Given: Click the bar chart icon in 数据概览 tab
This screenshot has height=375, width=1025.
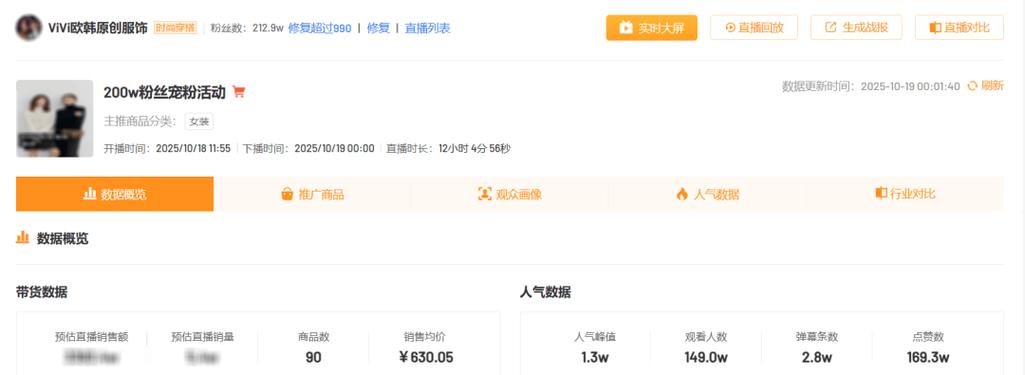Looking at the screenshot, I should pos(90,193).
